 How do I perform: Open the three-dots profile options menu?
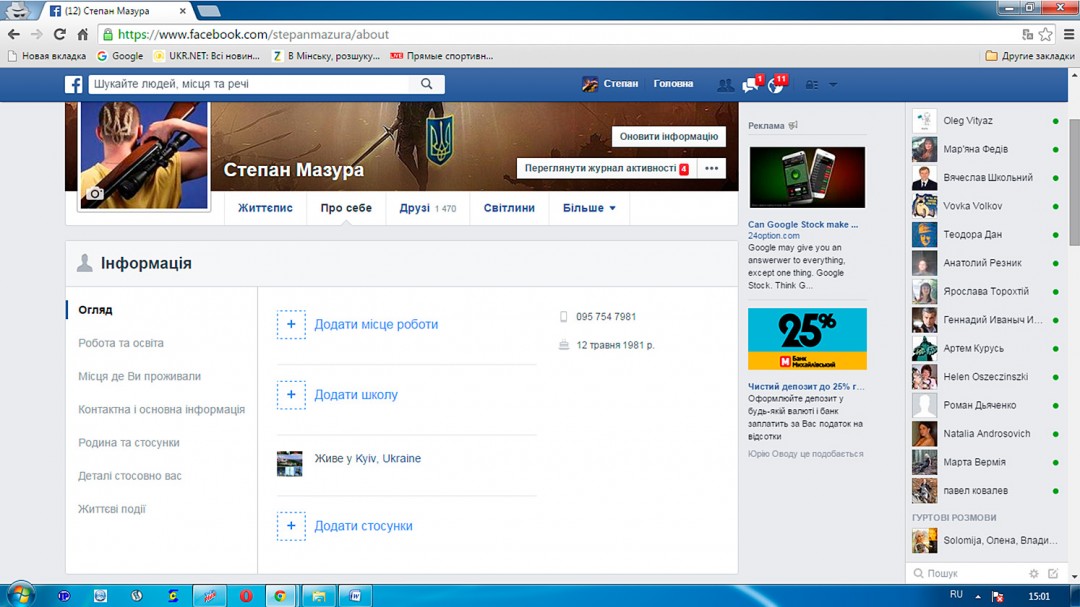click(x=712, y=168)
